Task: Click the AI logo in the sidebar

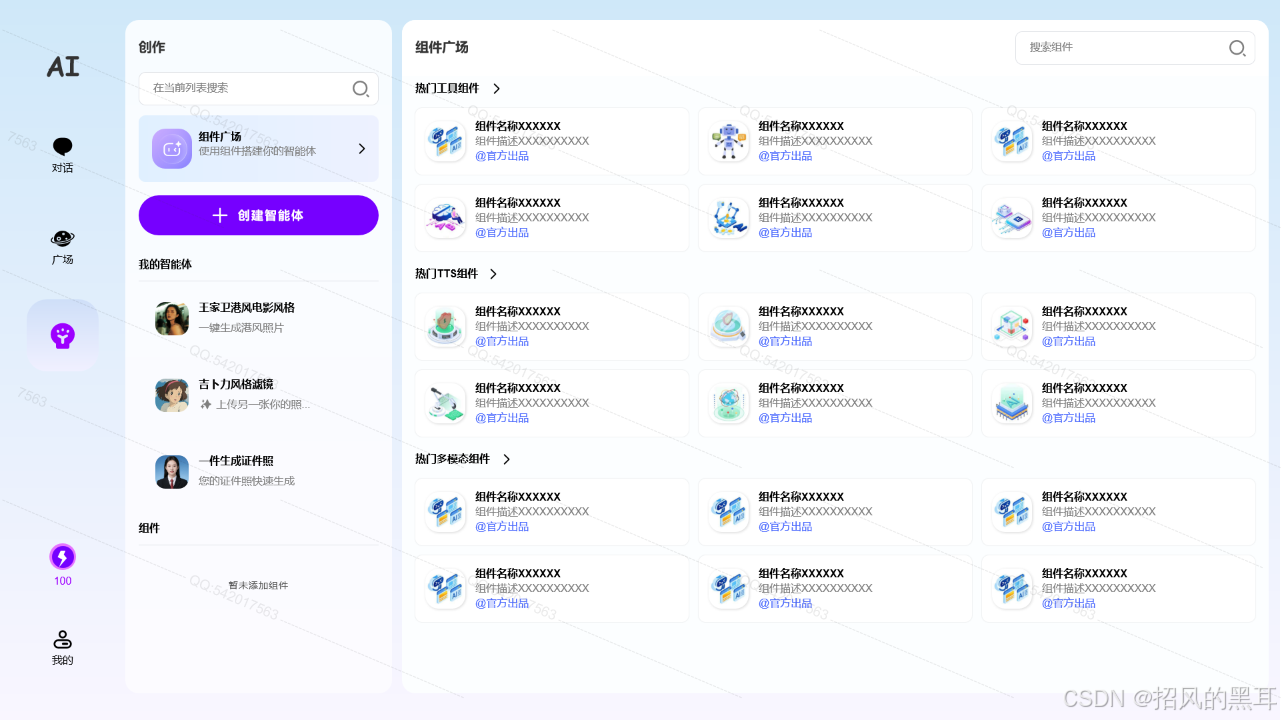Action: pyautogui.click(x=62, y=66)
